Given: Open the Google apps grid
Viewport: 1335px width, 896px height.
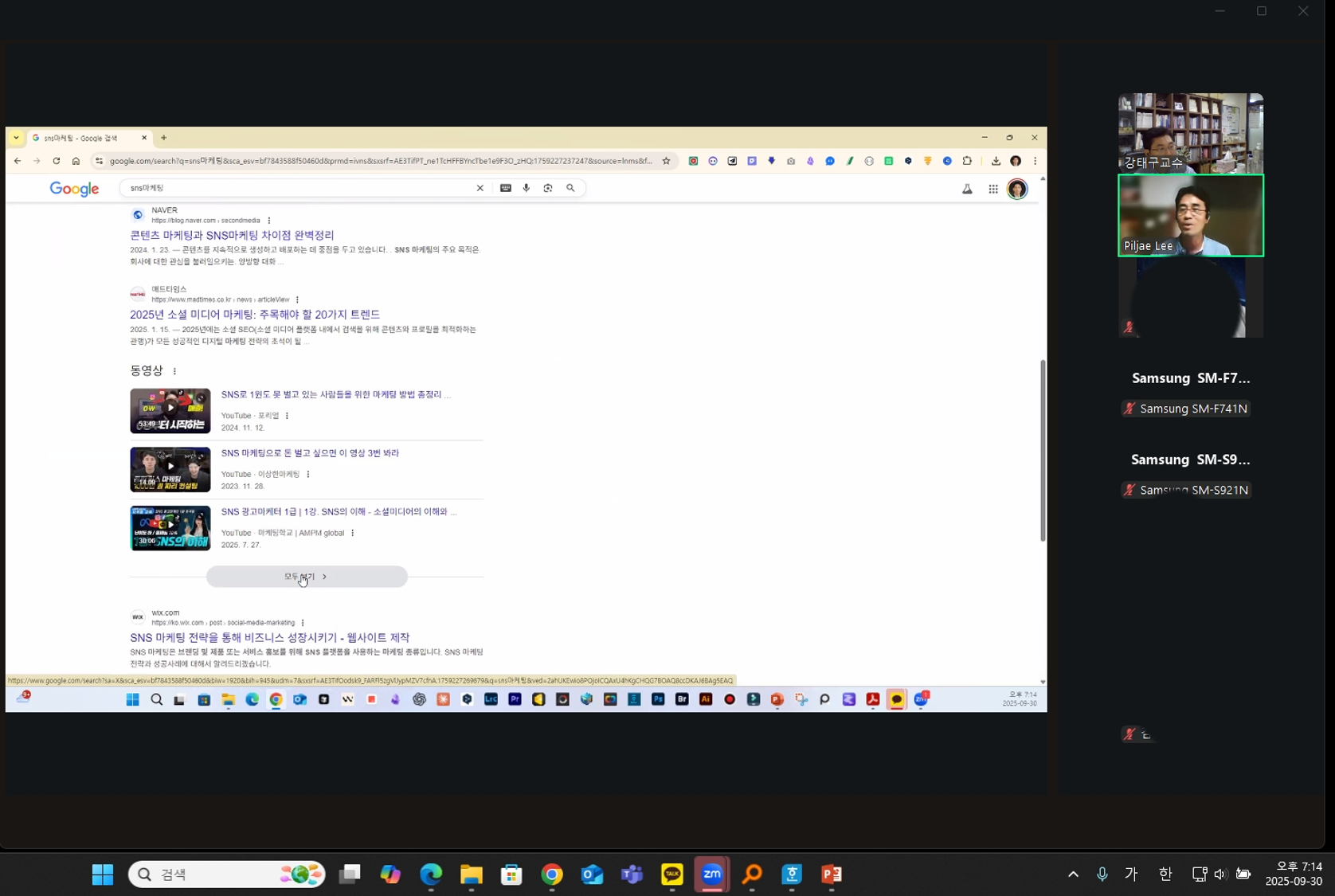Looking at the screenshot, I should pyautogui.click(x=992, y=189).
